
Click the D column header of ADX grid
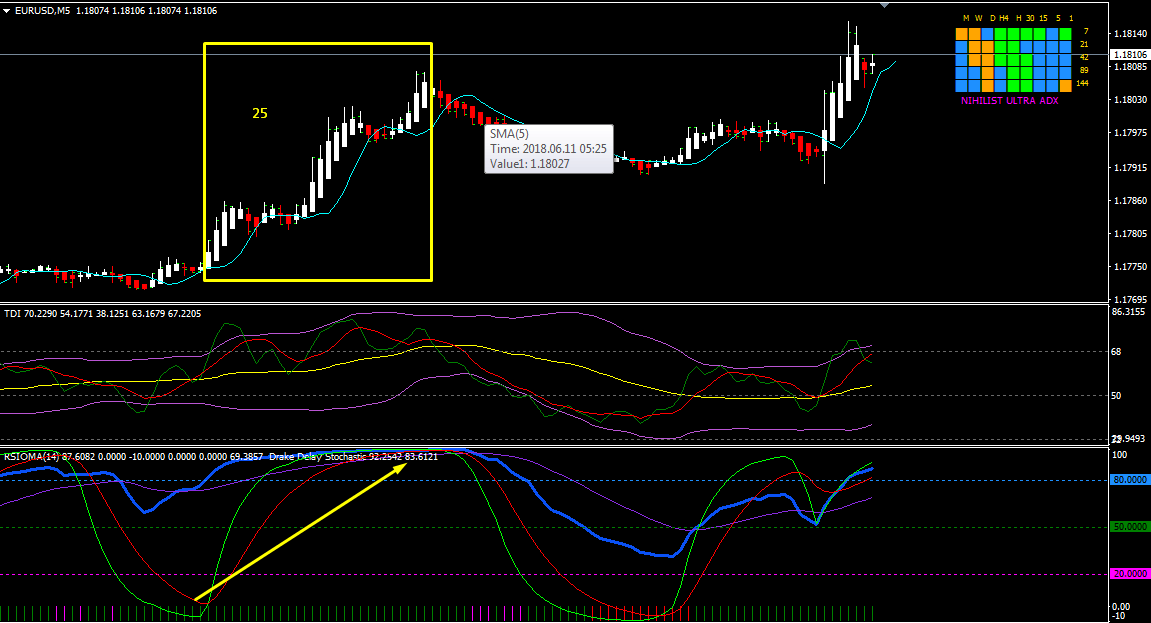(x=992, y=18)
